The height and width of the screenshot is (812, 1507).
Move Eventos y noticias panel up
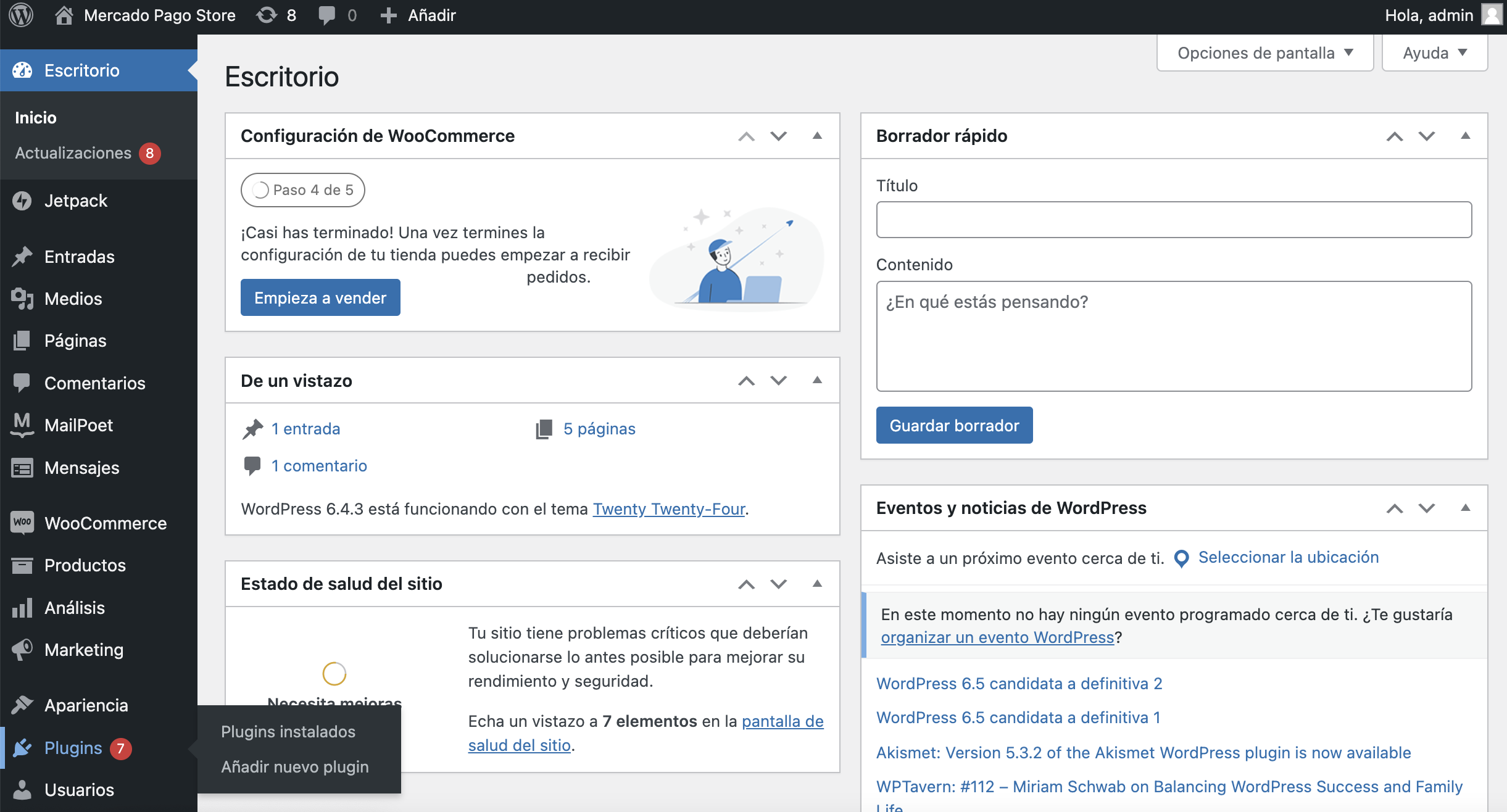(1395, 508)
